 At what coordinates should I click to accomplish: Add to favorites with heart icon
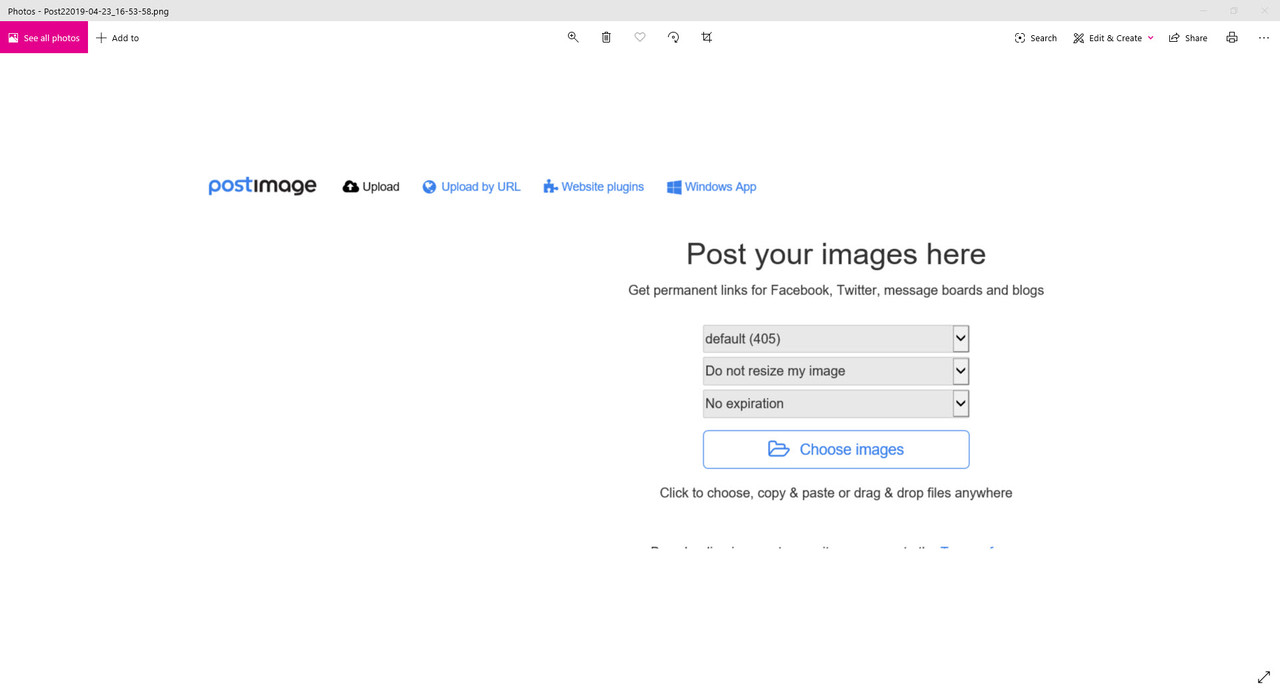(640, 37)
